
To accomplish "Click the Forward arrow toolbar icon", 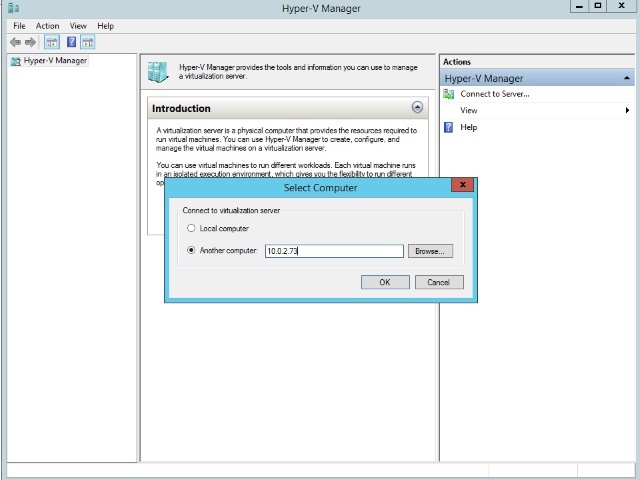I will tap(30, 42).
